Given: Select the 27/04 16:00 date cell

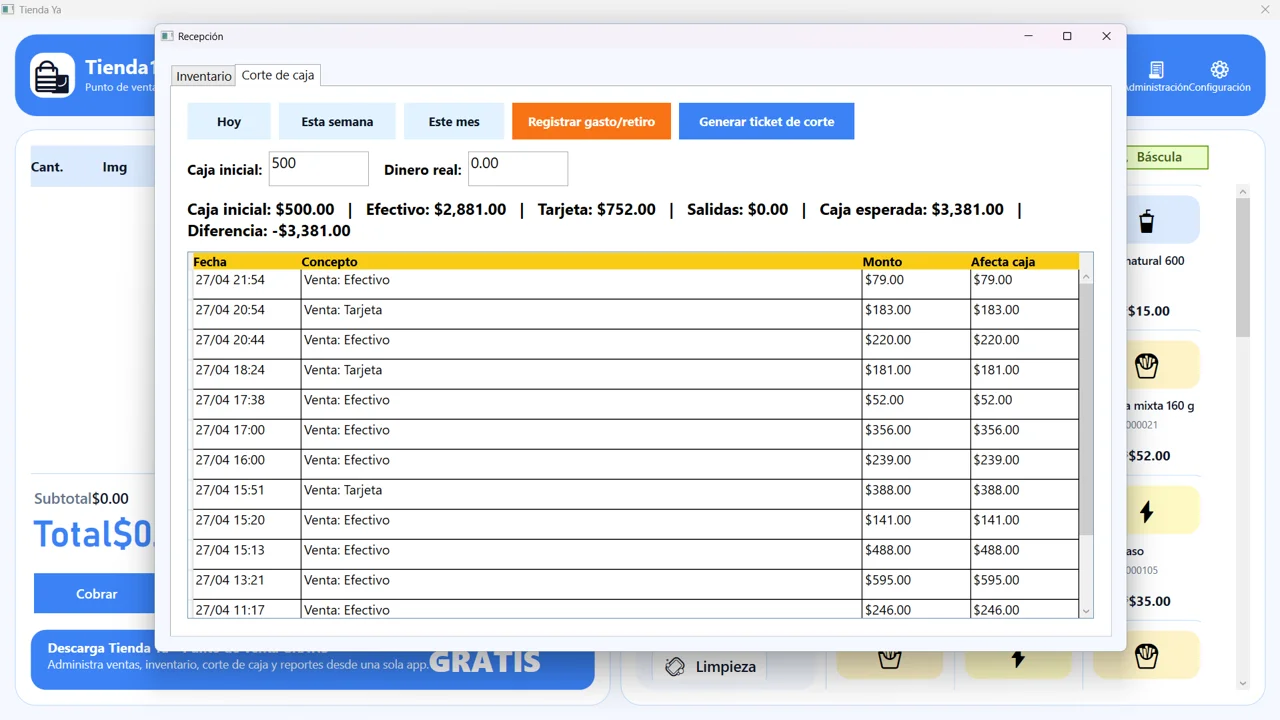Looking at the screenshot, I should click(246, 464).
